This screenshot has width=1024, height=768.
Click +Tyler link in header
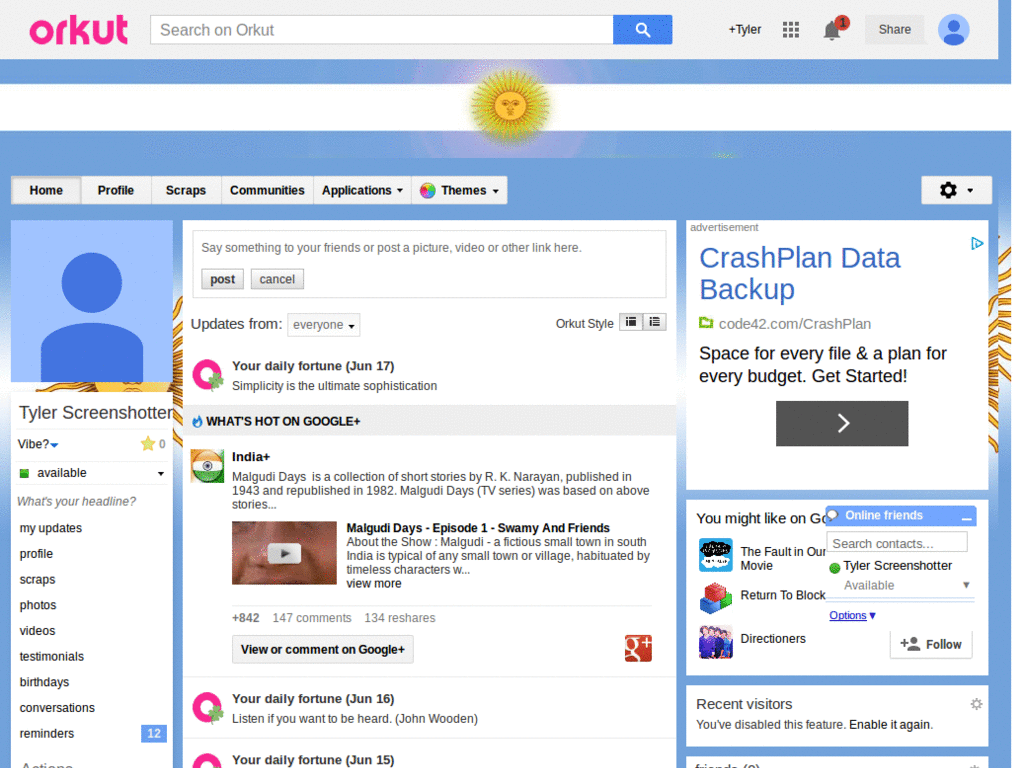pos(744,29)
